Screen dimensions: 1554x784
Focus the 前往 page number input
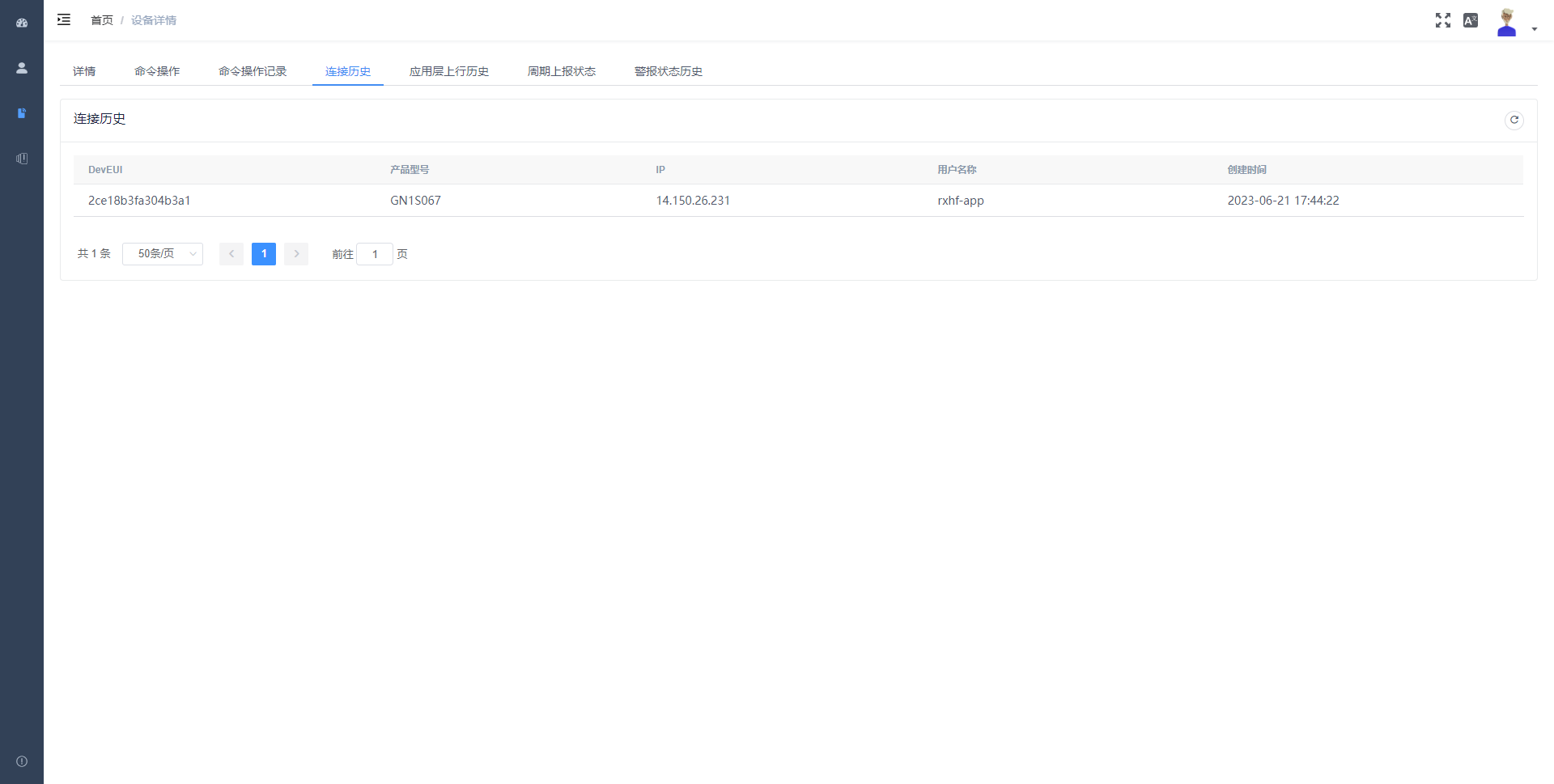click(375, 254)
